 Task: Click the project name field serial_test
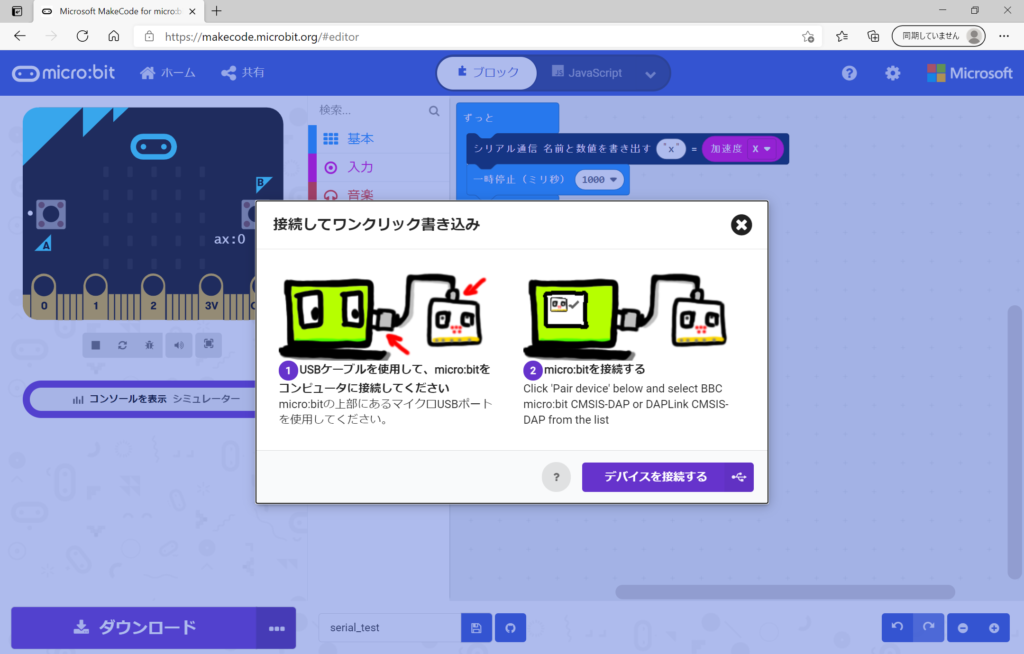[x=389, y=628]
